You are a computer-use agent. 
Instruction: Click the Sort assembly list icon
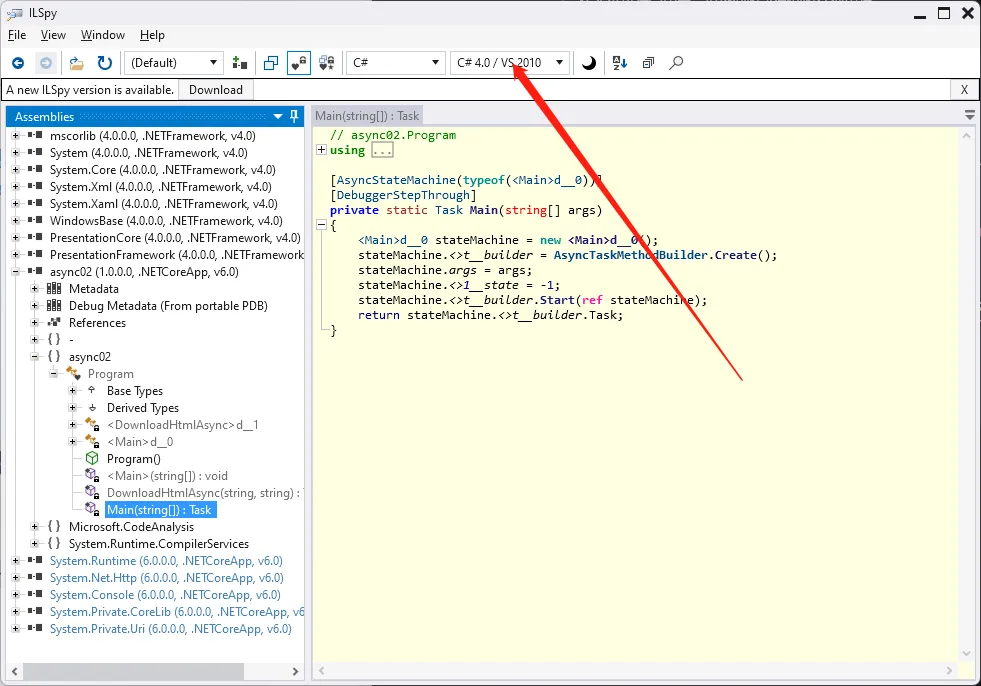click(x=619, y=63)
